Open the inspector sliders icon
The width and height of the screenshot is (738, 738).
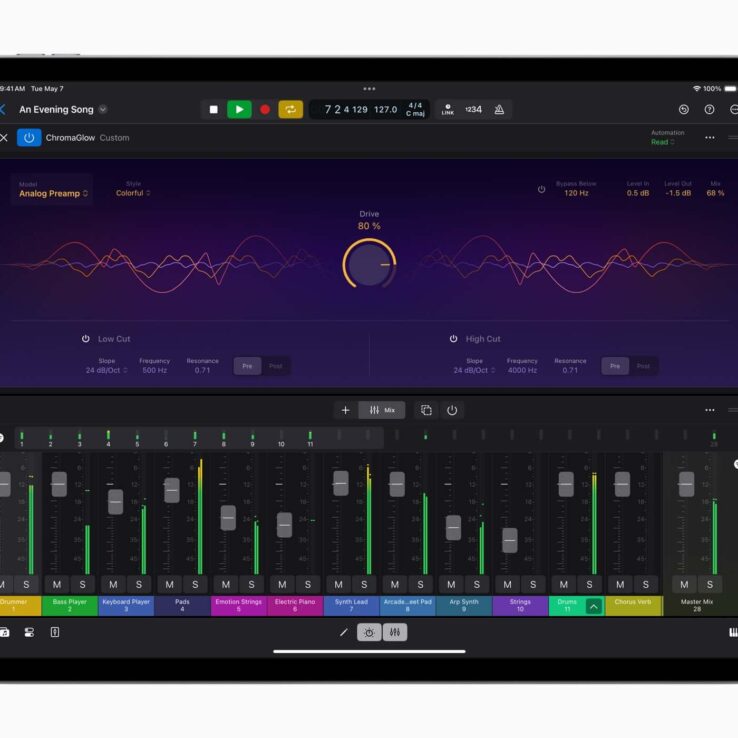click(x=29, y=633)
